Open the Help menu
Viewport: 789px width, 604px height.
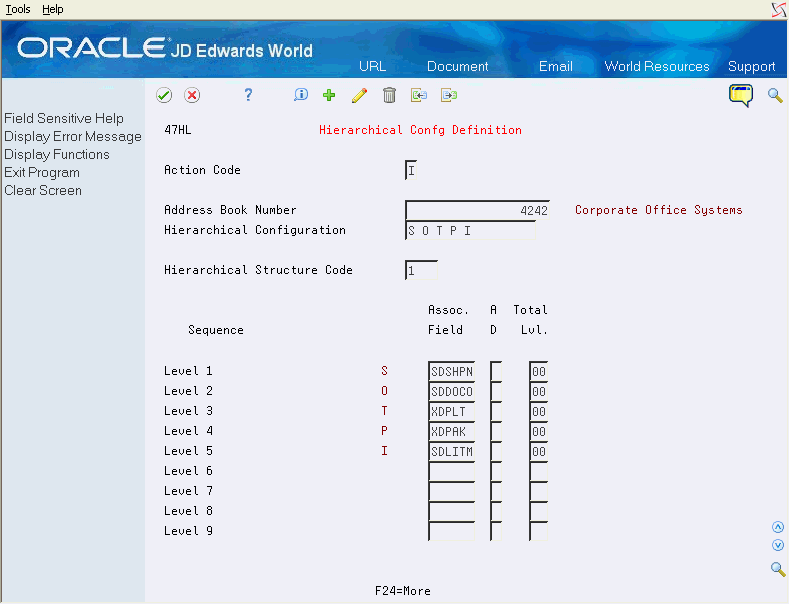click(x=53, y=9)
